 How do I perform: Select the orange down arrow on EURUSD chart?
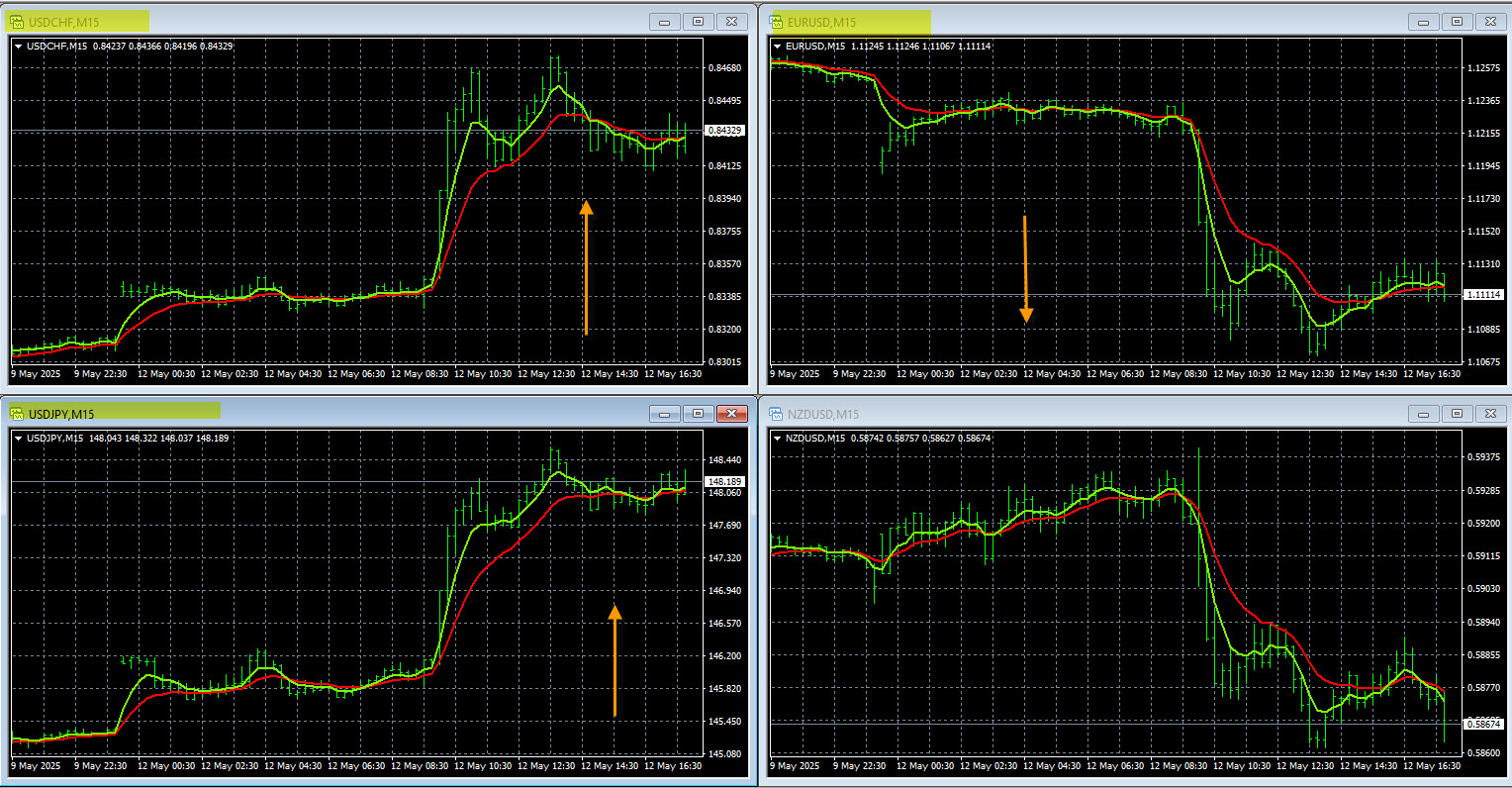pyautogui.click(x=1026, y=269)
